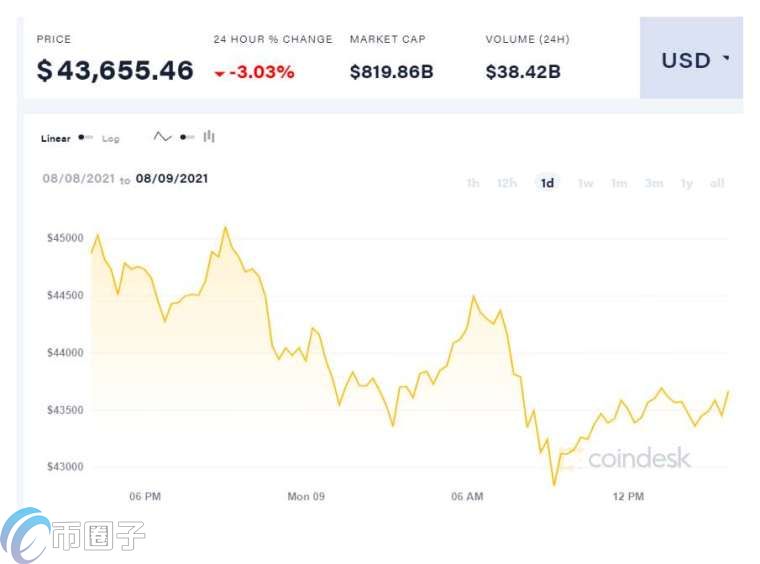
Task: Select the candlestick bar chart icon
Action: pos(209,137)
